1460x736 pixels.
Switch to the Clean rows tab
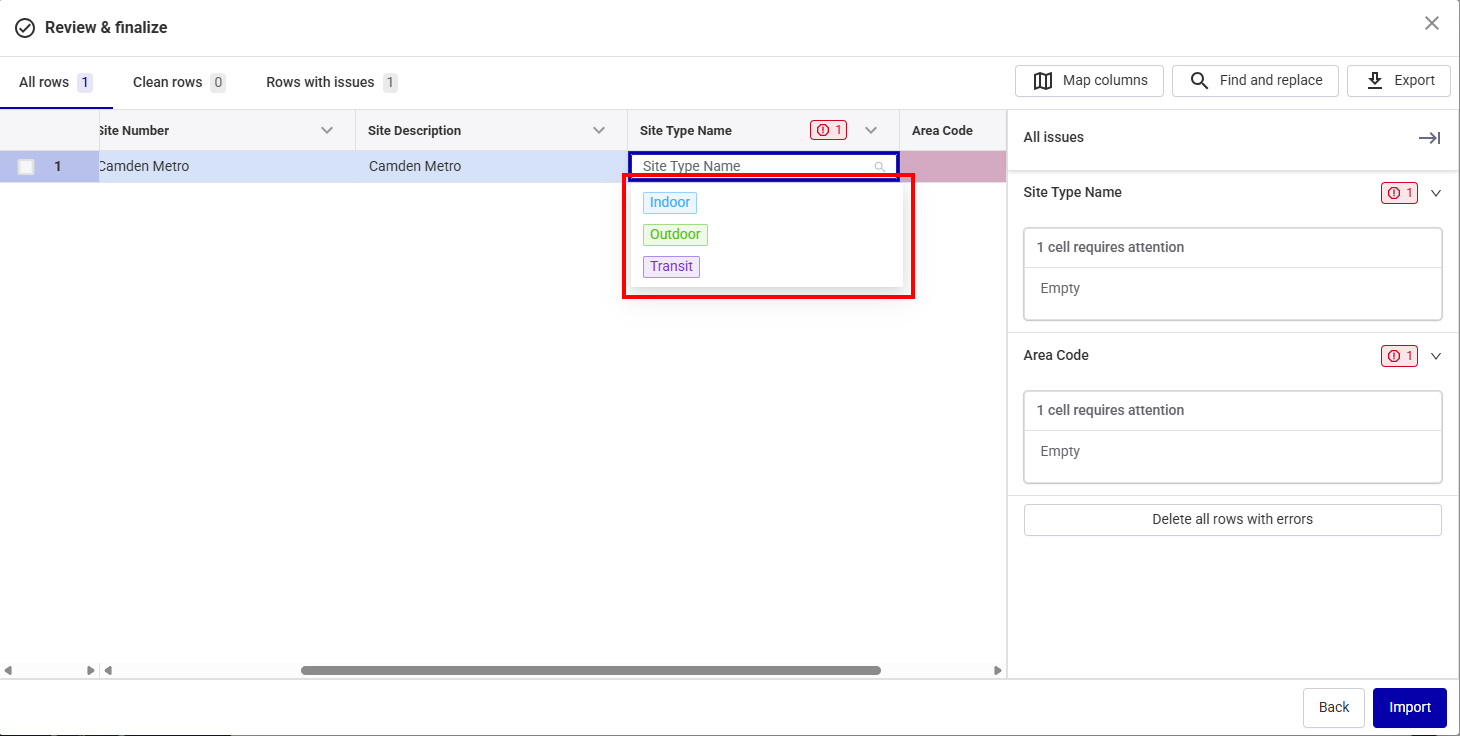click(178, 82)
